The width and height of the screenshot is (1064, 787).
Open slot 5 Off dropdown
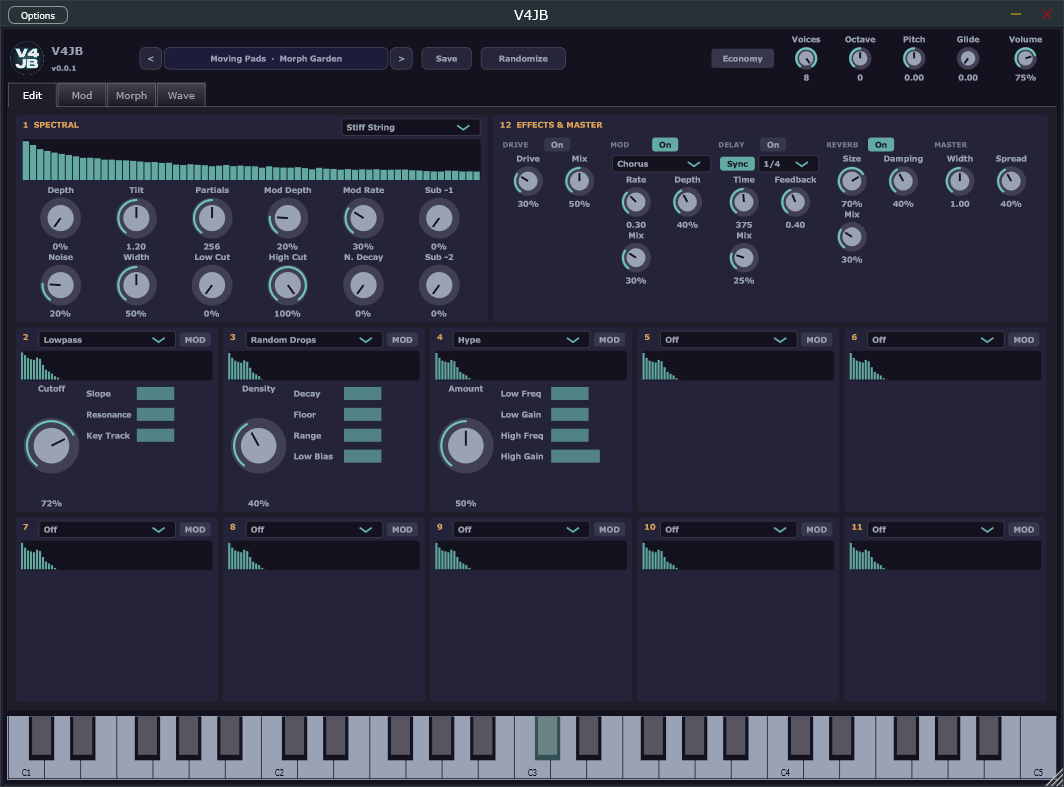click(728, 340)
